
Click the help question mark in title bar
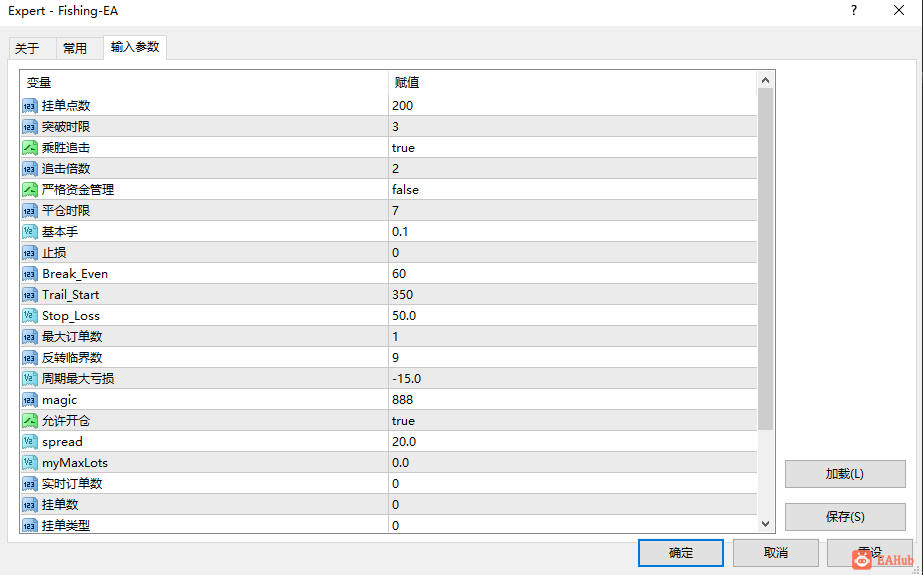coord(854,11)
